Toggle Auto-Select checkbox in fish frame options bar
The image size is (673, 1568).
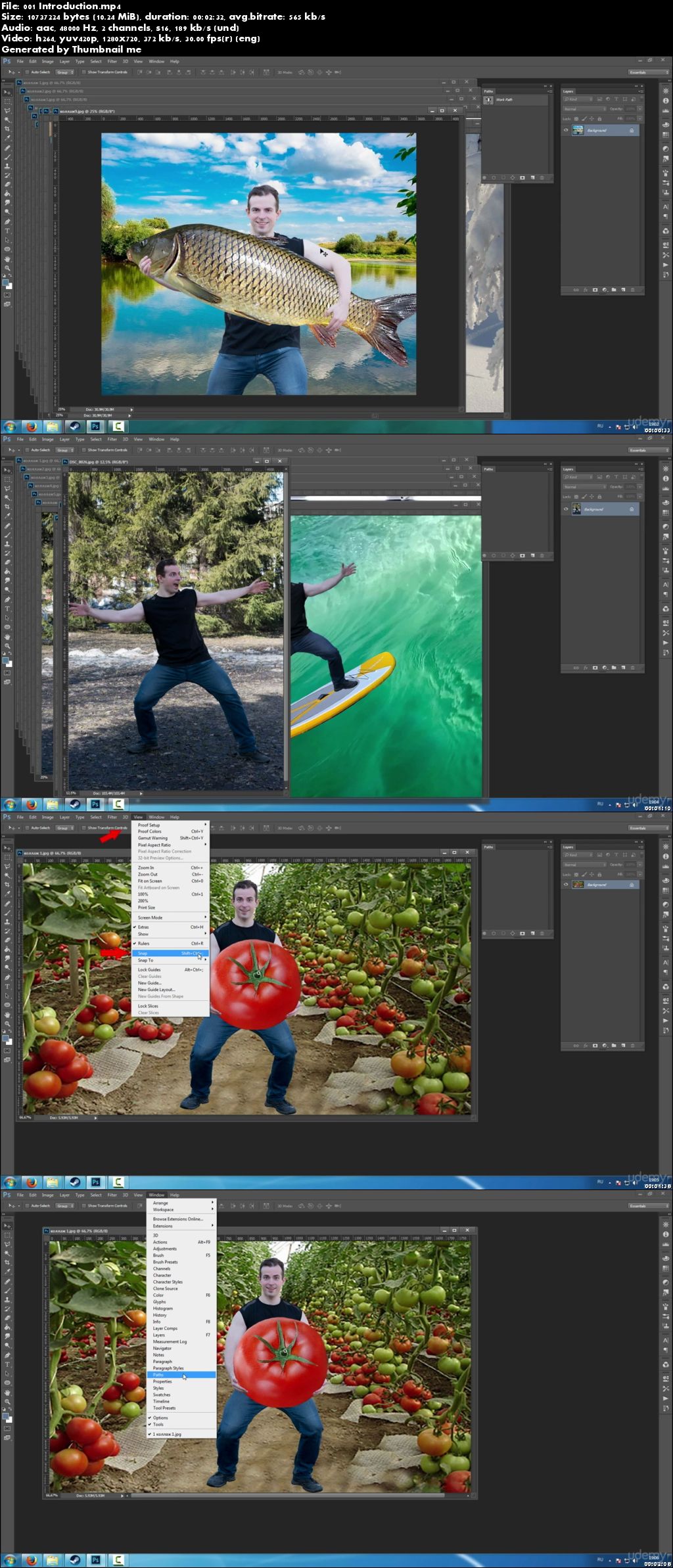27,72
